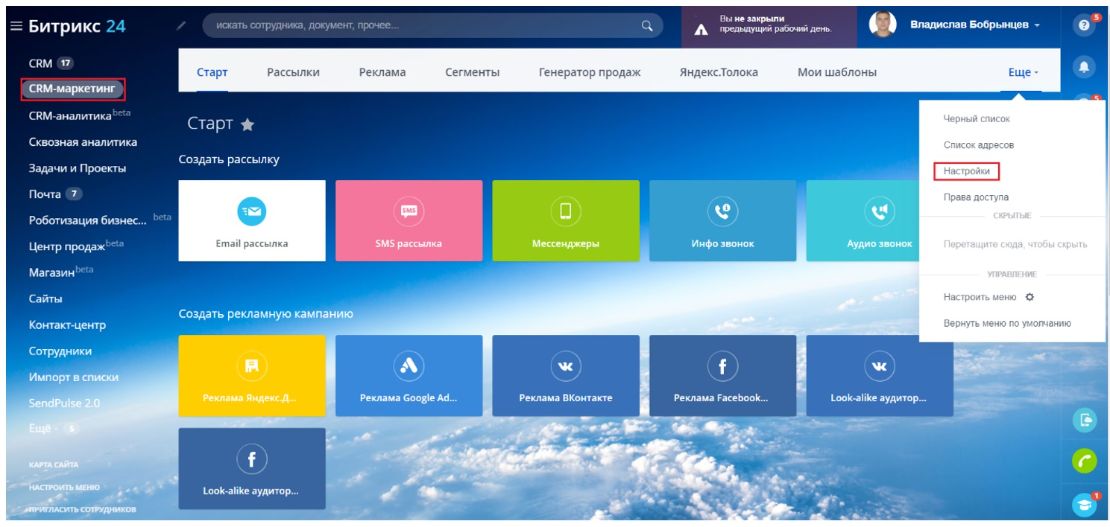The height and width of the screenshot is (527, 1110).
Task: Select Настройки in dropdown menu
Action: click(966, 171)
